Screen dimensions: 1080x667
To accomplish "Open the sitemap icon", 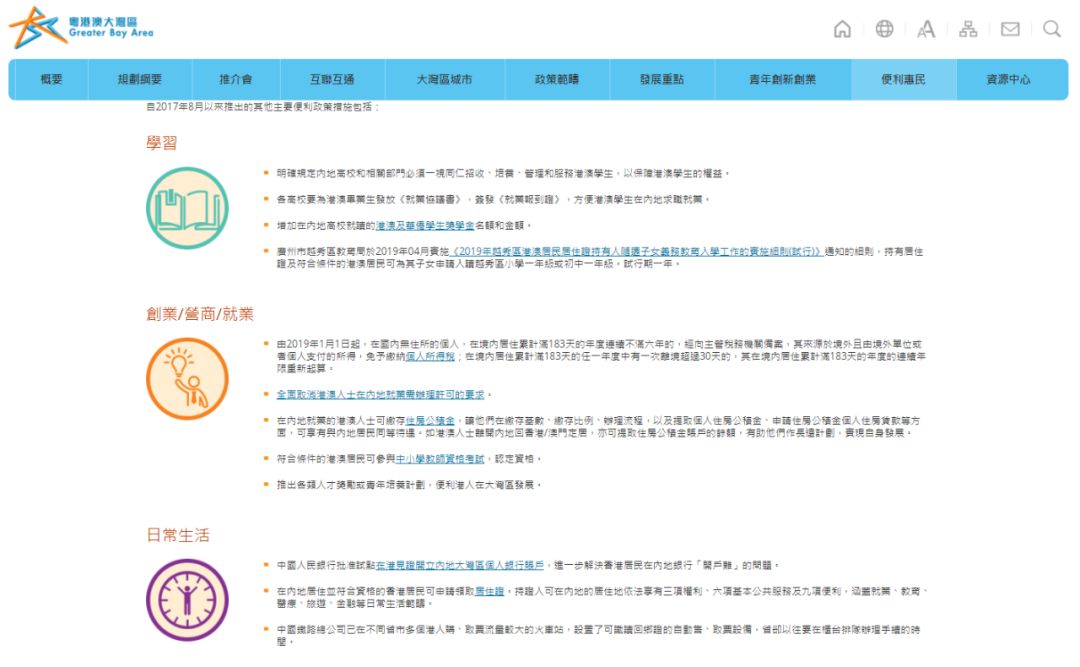I will click(966, 30).
